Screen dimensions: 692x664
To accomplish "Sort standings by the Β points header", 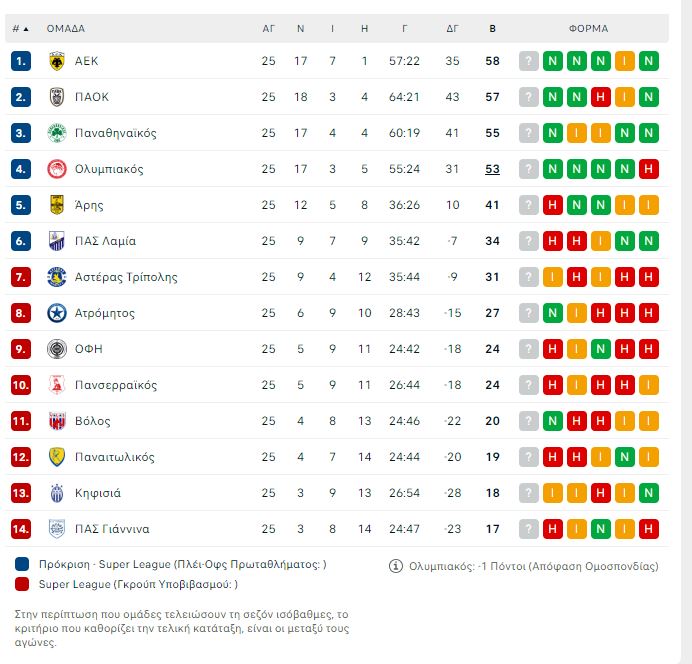I will 492,29.
